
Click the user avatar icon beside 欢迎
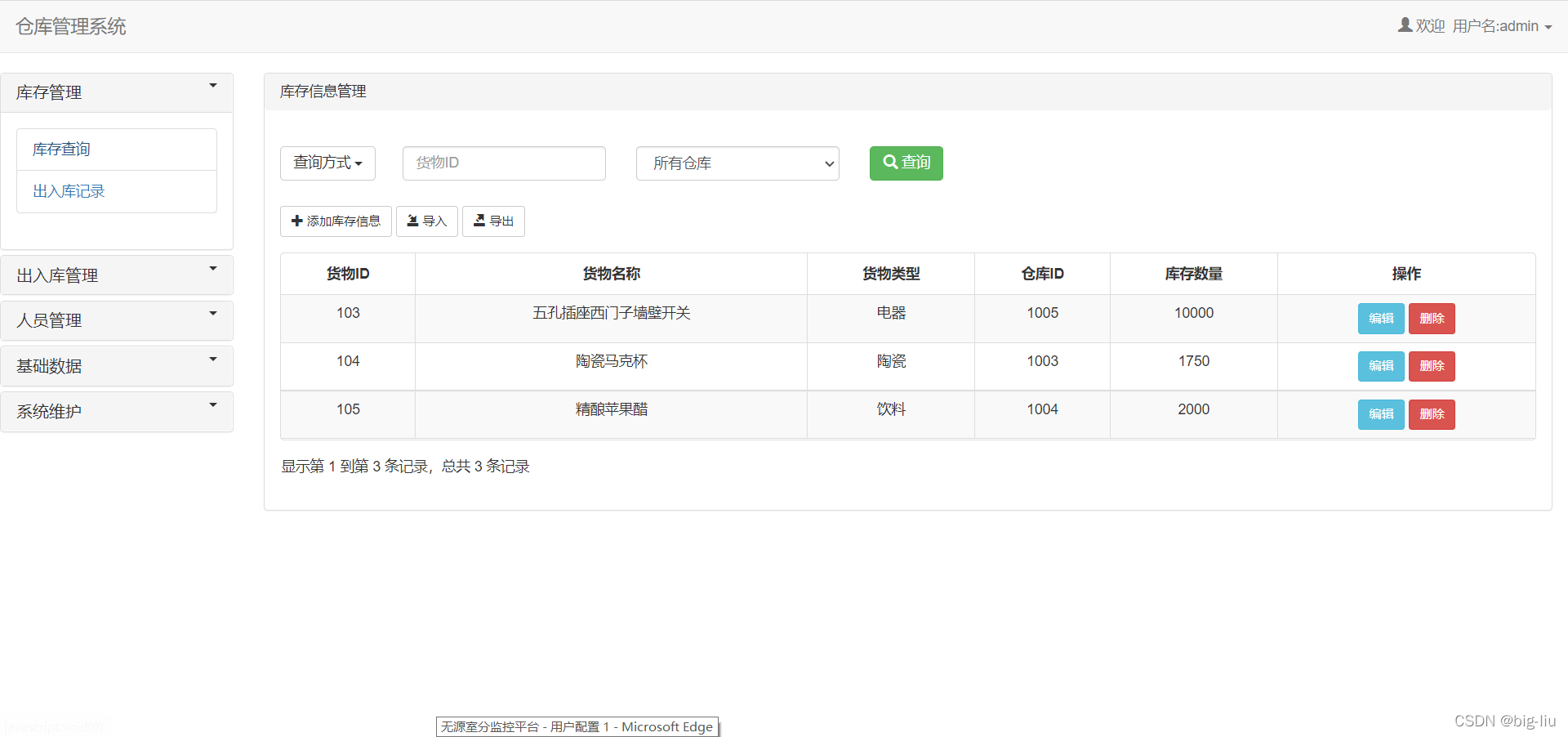[1405, 25]
